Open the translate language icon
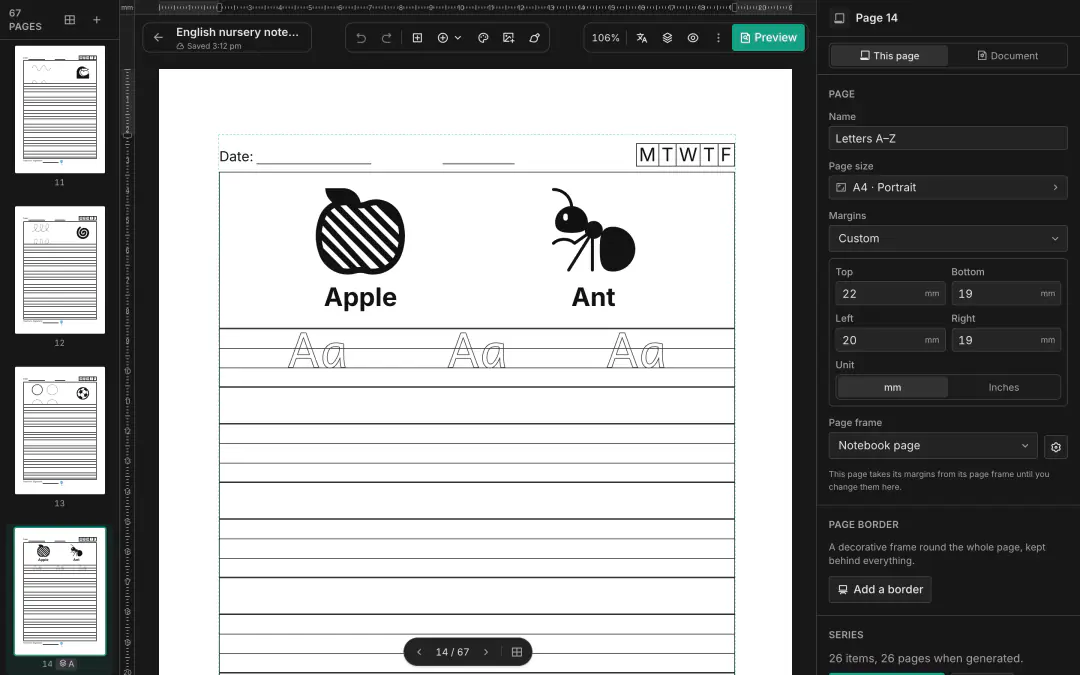The height and width of the screenshot is (675, 1080). pyautogui.click(x=642, y=38)
